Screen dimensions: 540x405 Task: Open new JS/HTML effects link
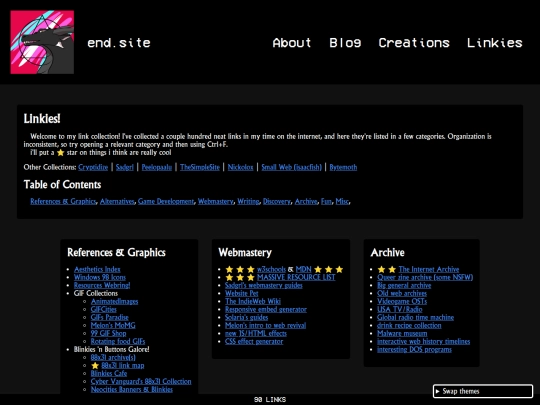pyautogui.click(x=256, y=333)
